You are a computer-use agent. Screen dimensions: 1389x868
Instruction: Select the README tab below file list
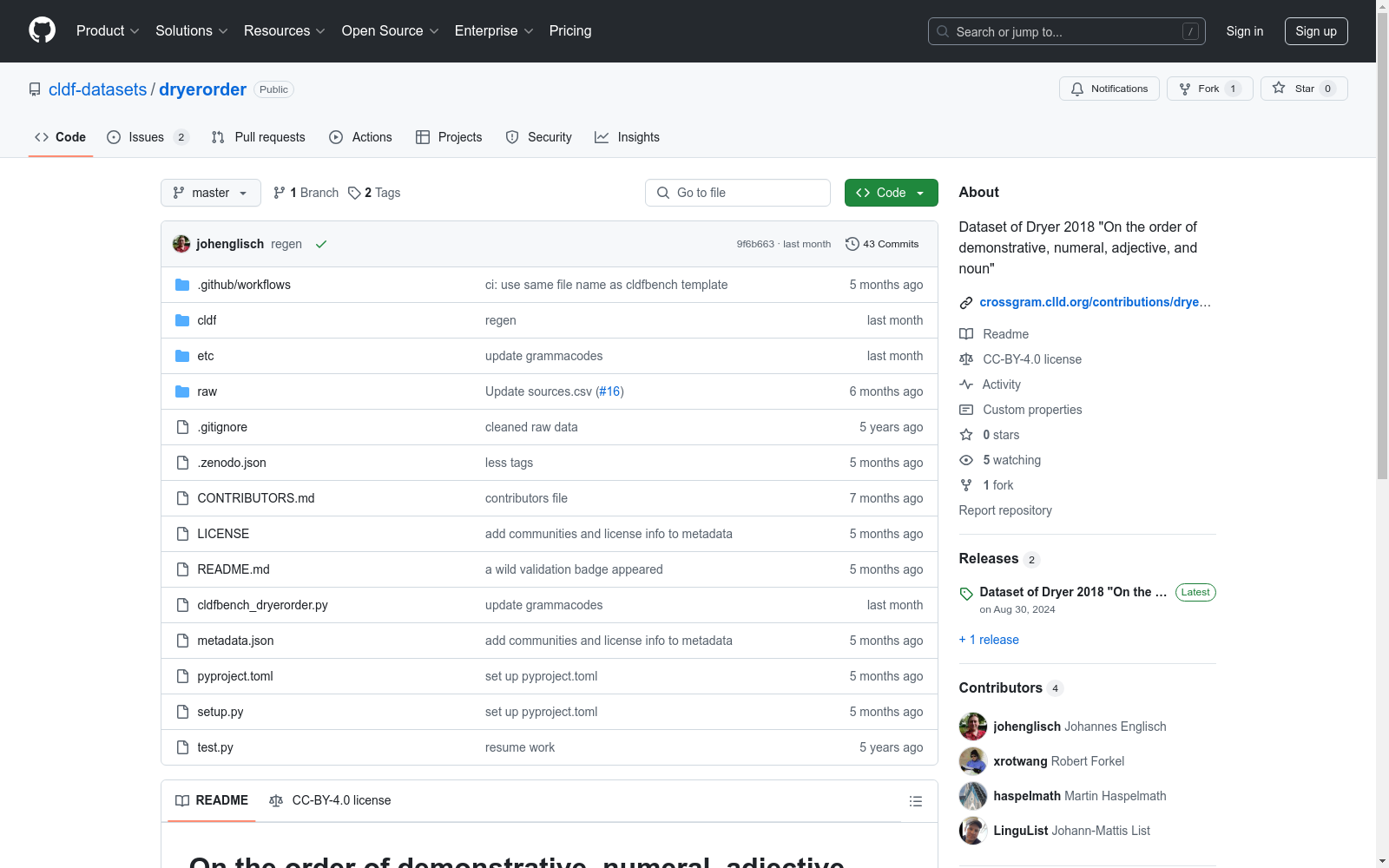[212, 800]
